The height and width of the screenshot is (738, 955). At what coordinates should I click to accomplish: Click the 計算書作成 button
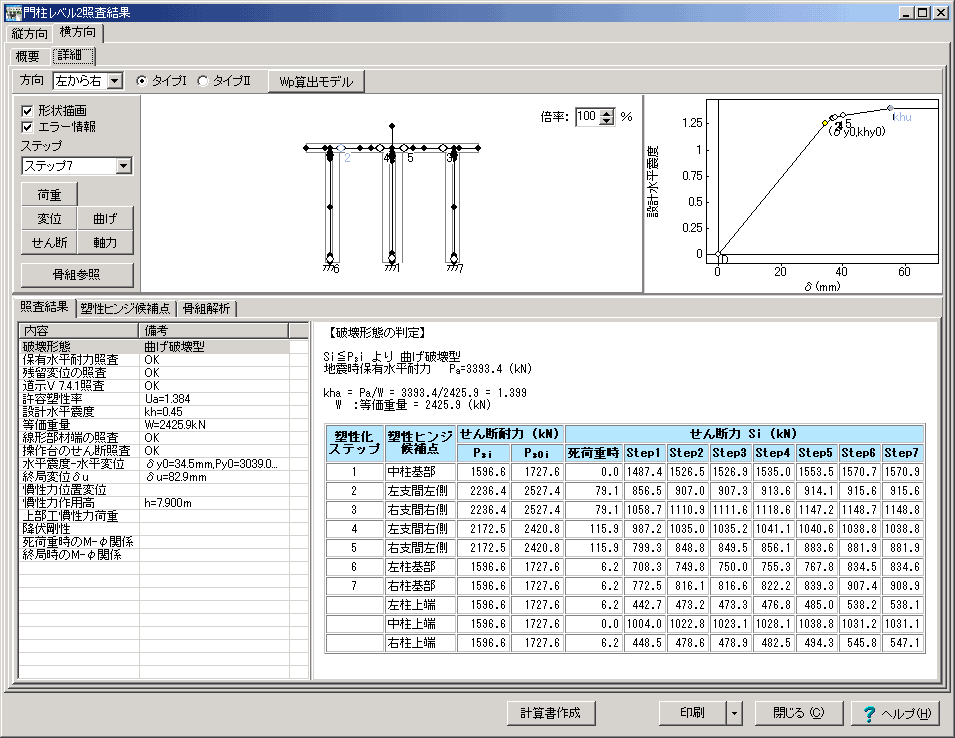pyautogui.click(x=551, y=713)
